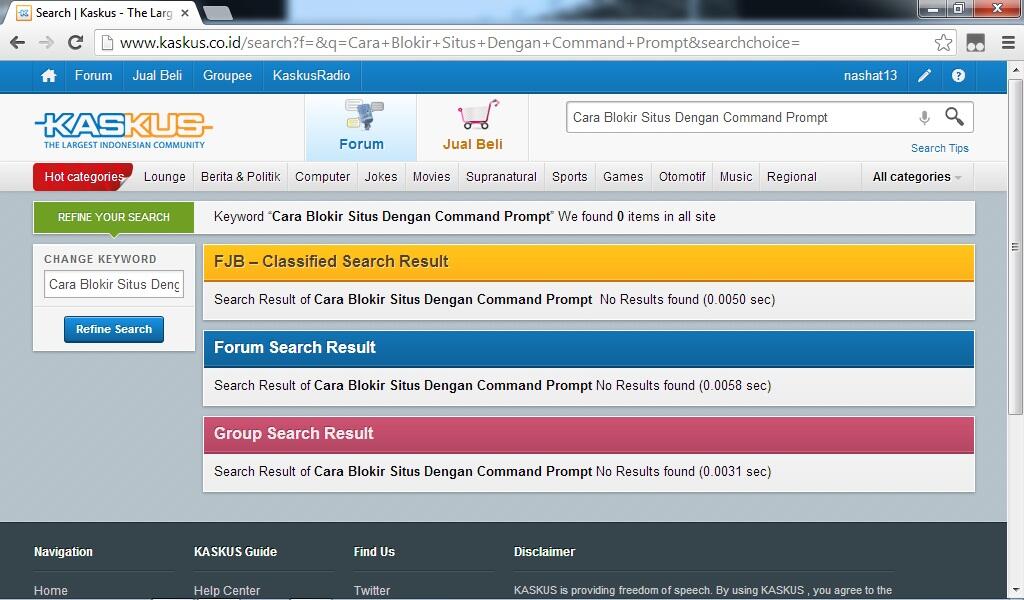Select the Supranatural category
Viewport: 1024px width, 600px height.
pyautogui.click(x=501, y=177)
